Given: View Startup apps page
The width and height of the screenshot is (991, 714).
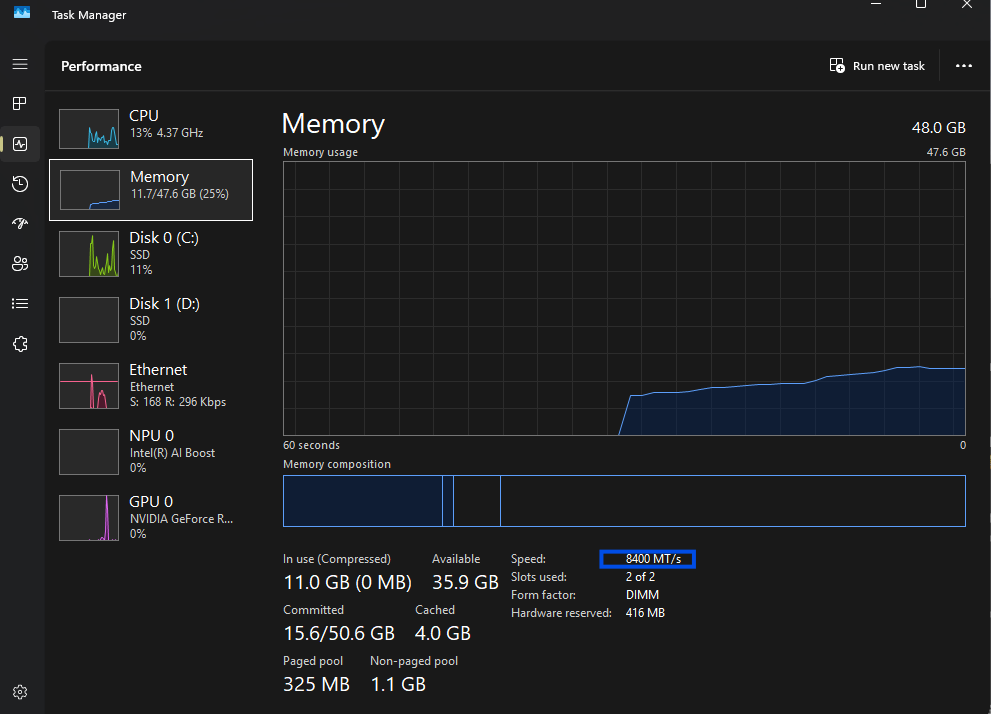Looking at the screenshot, I should point(20,223).
